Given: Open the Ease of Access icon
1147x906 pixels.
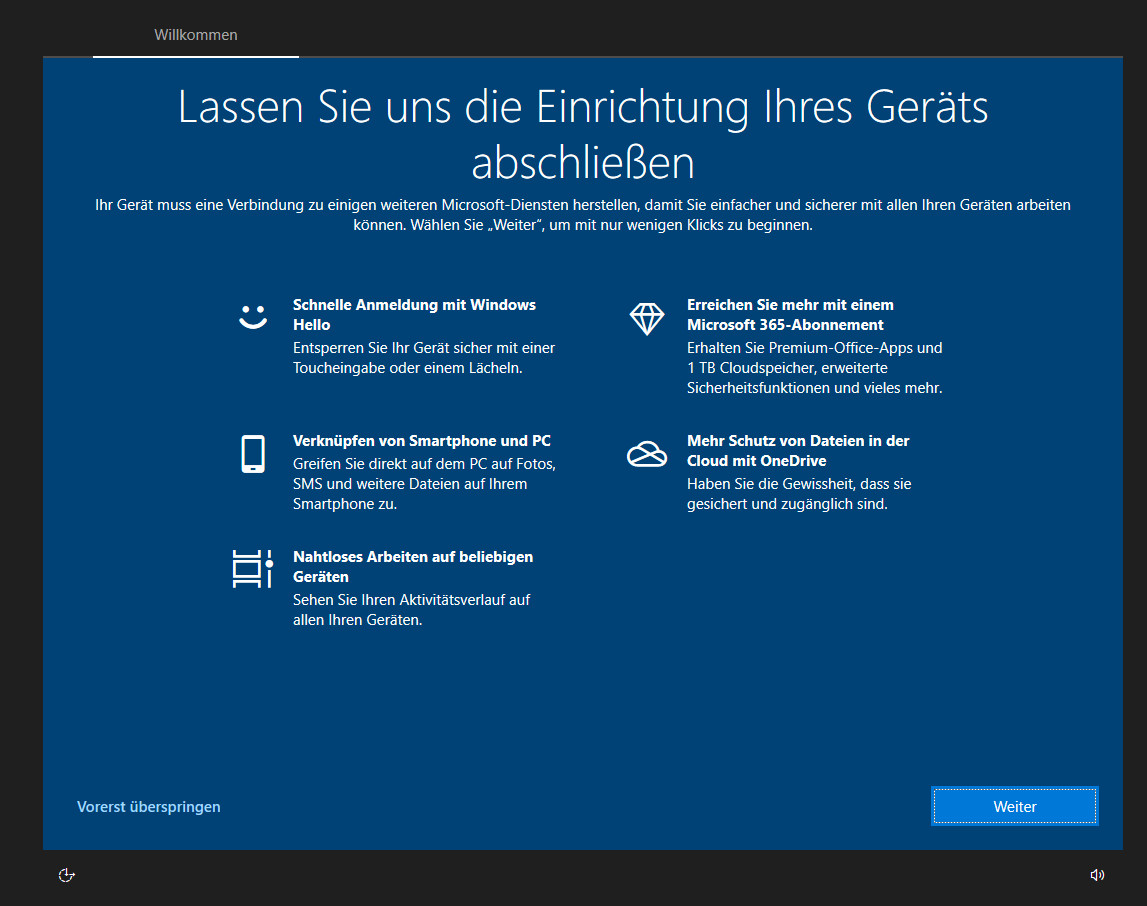Looking at the screenshot, I should (x=67, y=875).
